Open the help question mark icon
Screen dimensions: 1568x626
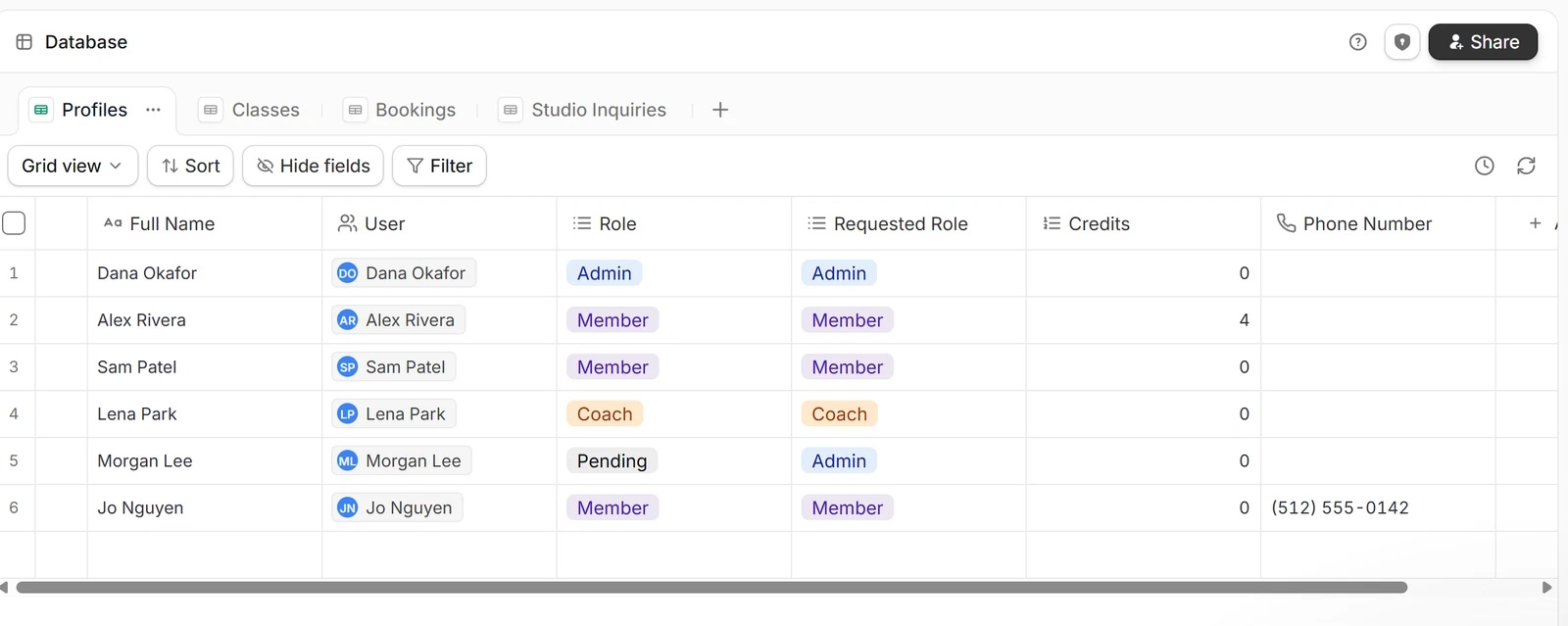[x=1357, y=42]
